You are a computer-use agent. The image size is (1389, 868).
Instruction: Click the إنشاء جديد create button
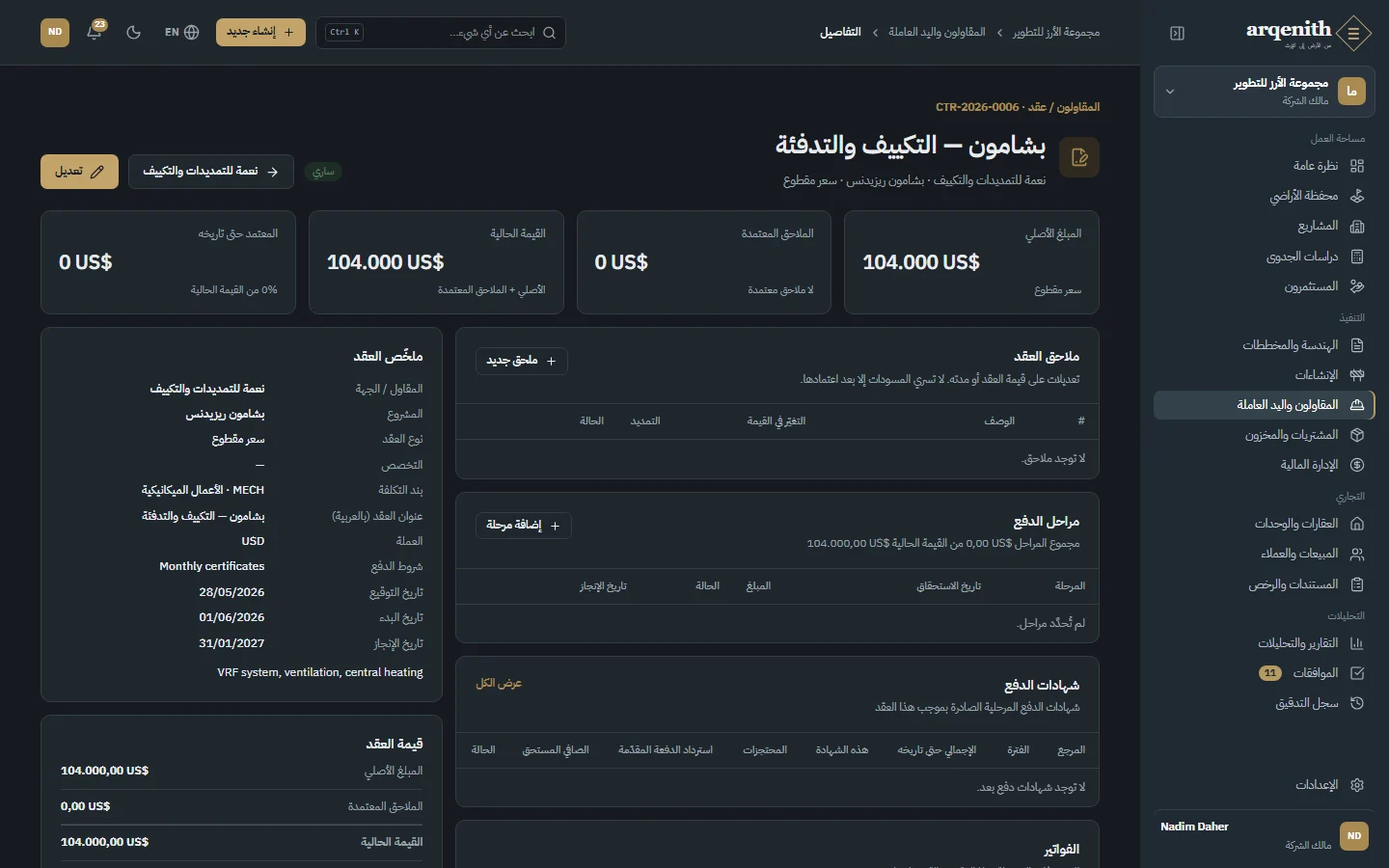260,32
